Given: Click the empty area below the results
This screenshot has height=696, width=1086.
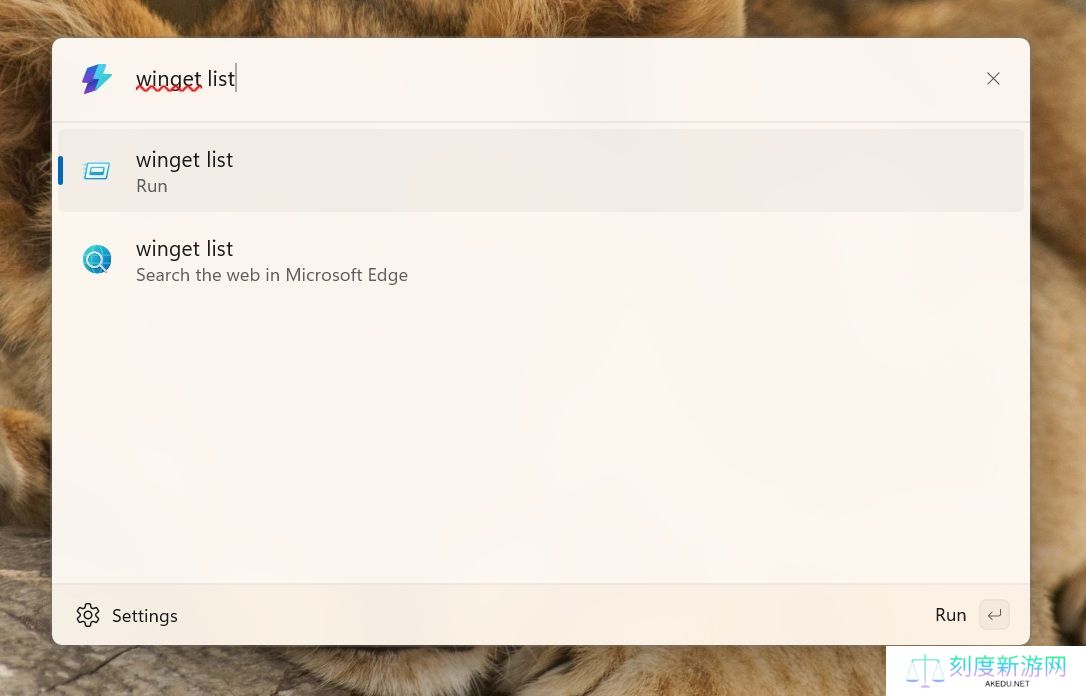Looking at the screenshot, I should [x=540, y=440].
